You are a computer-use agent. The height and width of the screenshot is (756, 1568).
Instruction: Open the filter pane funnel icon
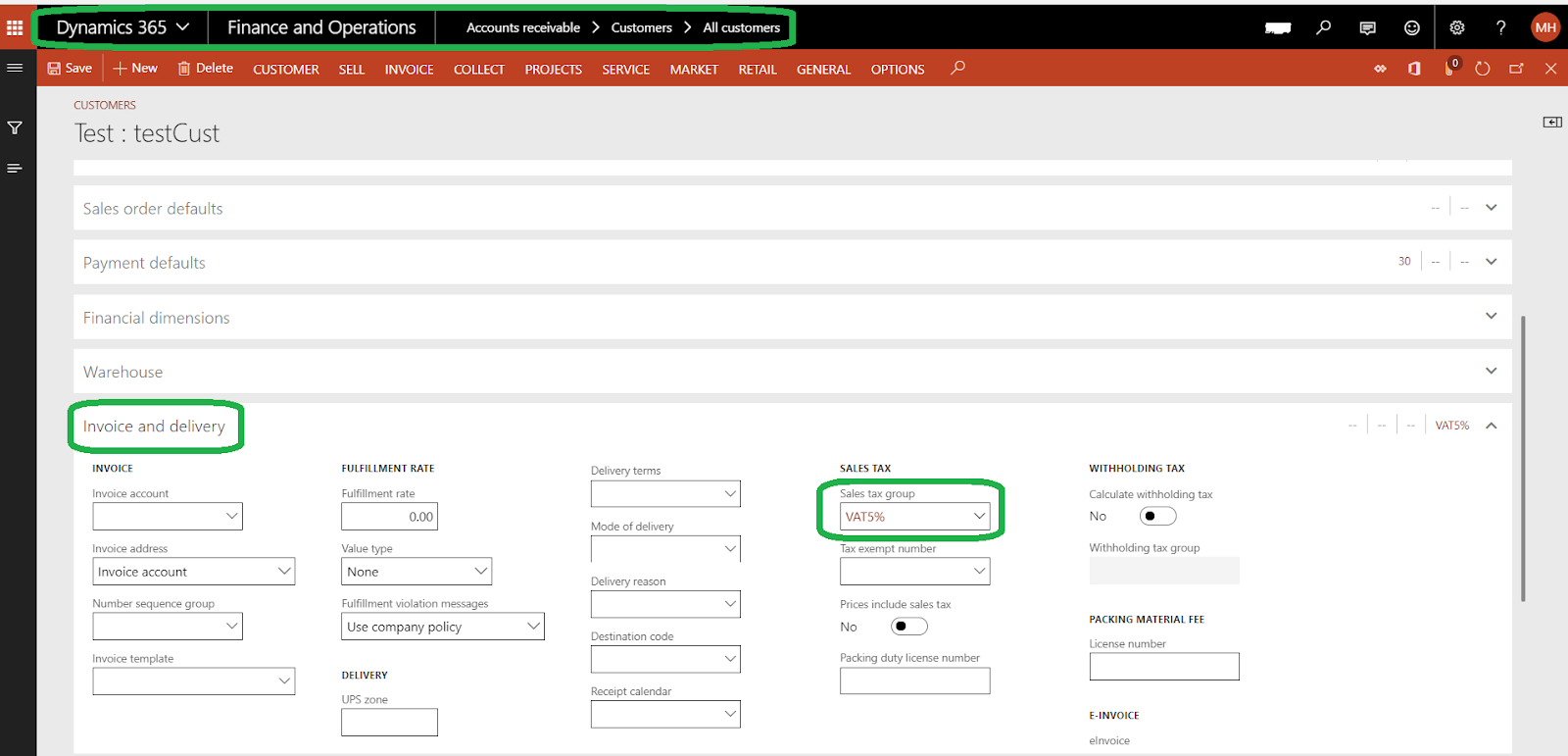tap(15, 127)
